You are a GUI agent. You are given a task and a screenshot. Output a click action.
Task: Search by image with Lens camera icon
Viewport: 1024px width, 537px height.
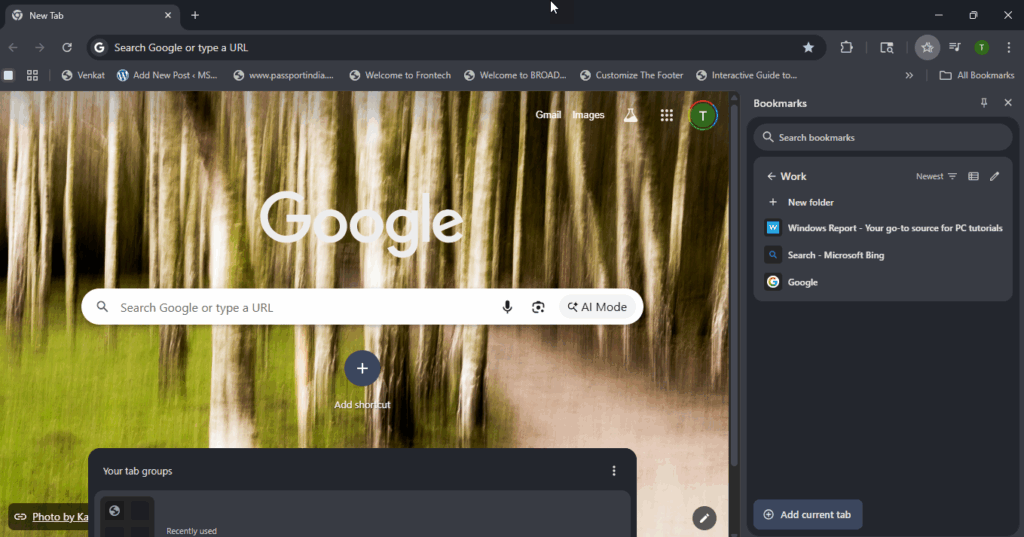click(538, 307)
